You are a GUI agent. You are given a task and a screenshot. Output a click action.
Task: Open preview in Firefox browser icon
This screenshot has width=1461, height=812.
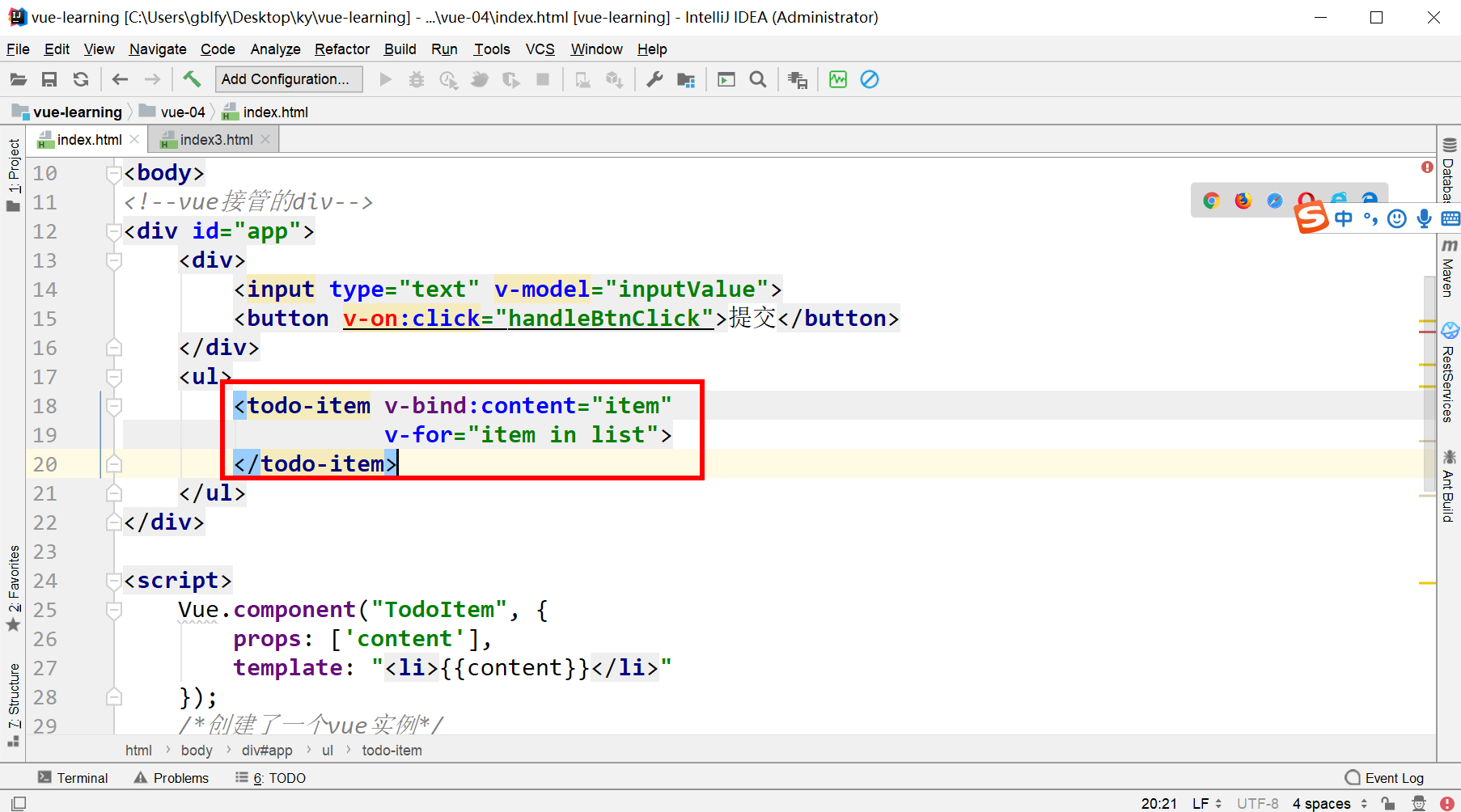click(1243, 201)
